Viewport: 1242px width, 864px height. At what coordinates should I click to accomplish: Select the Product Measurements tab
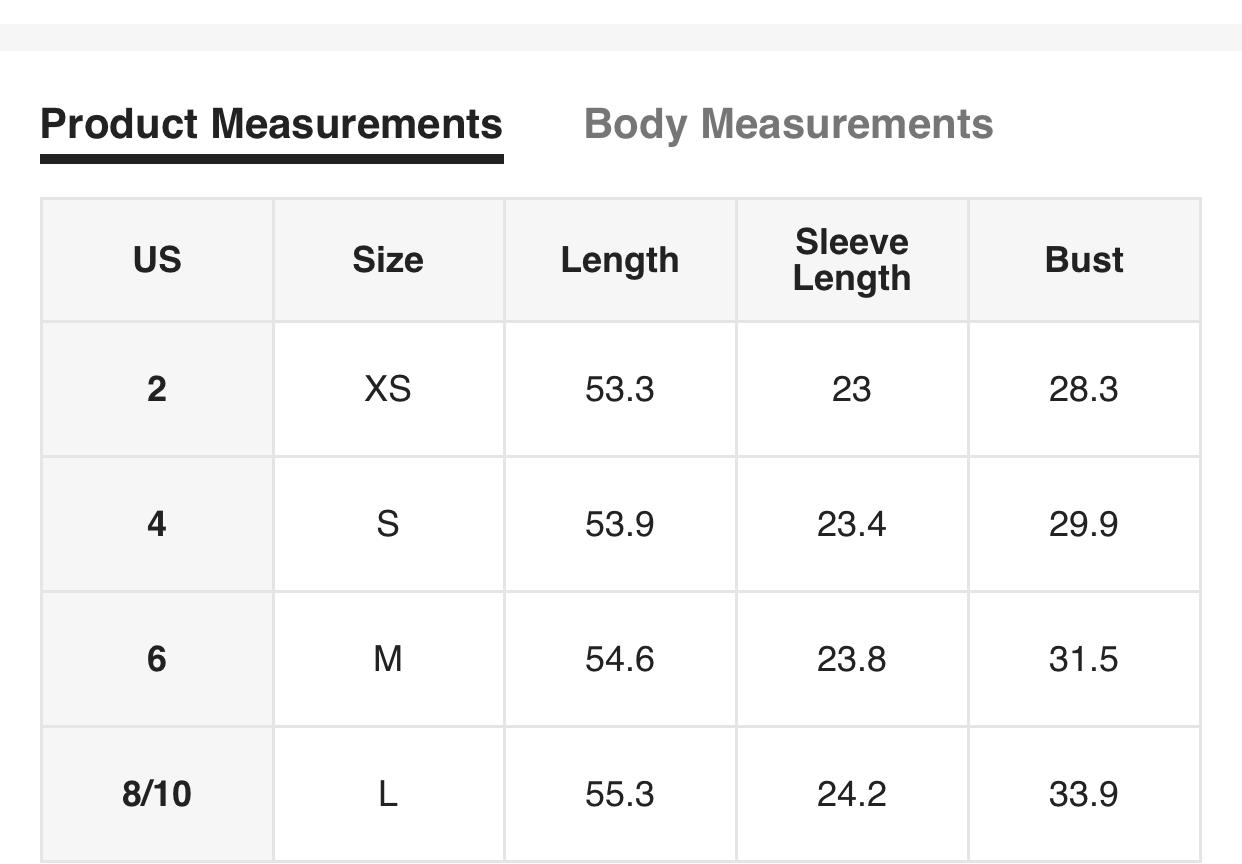[x=271, y=125]
